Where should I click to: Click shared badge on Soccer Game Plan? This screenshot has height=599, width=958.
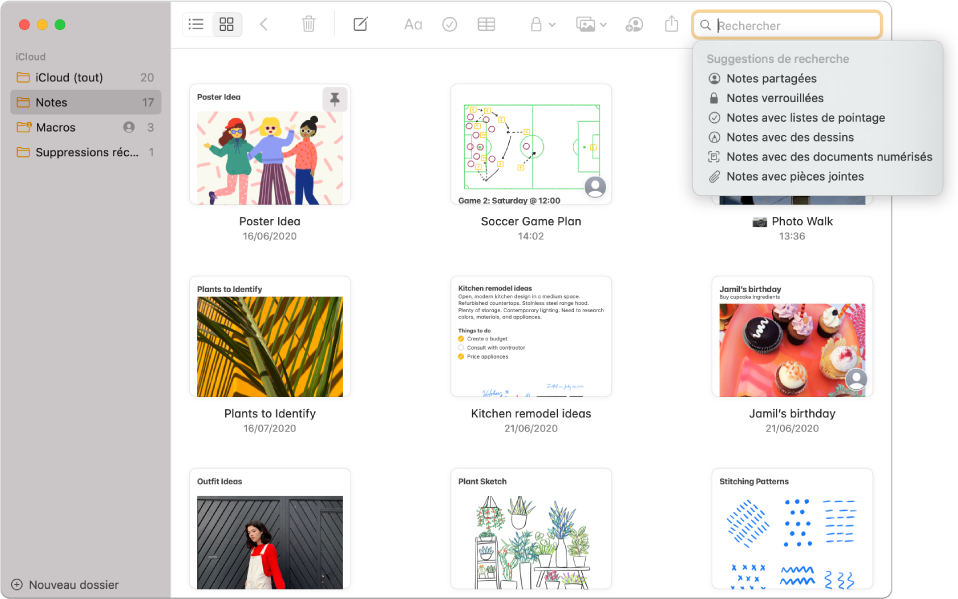[595, 187]
